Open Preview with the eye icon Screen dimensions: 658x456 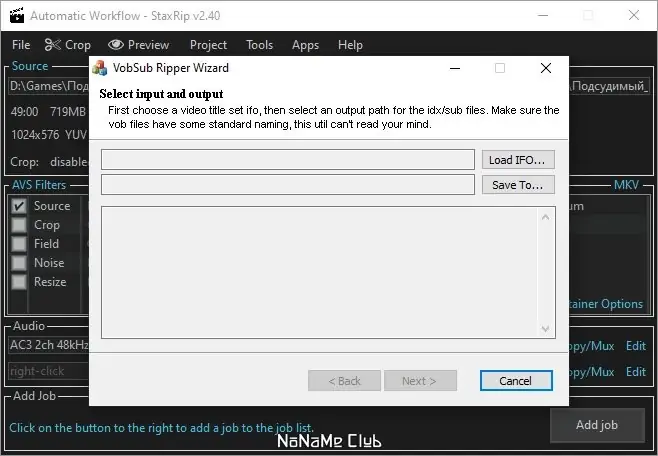pyautogui.click(x=138, y=45)
